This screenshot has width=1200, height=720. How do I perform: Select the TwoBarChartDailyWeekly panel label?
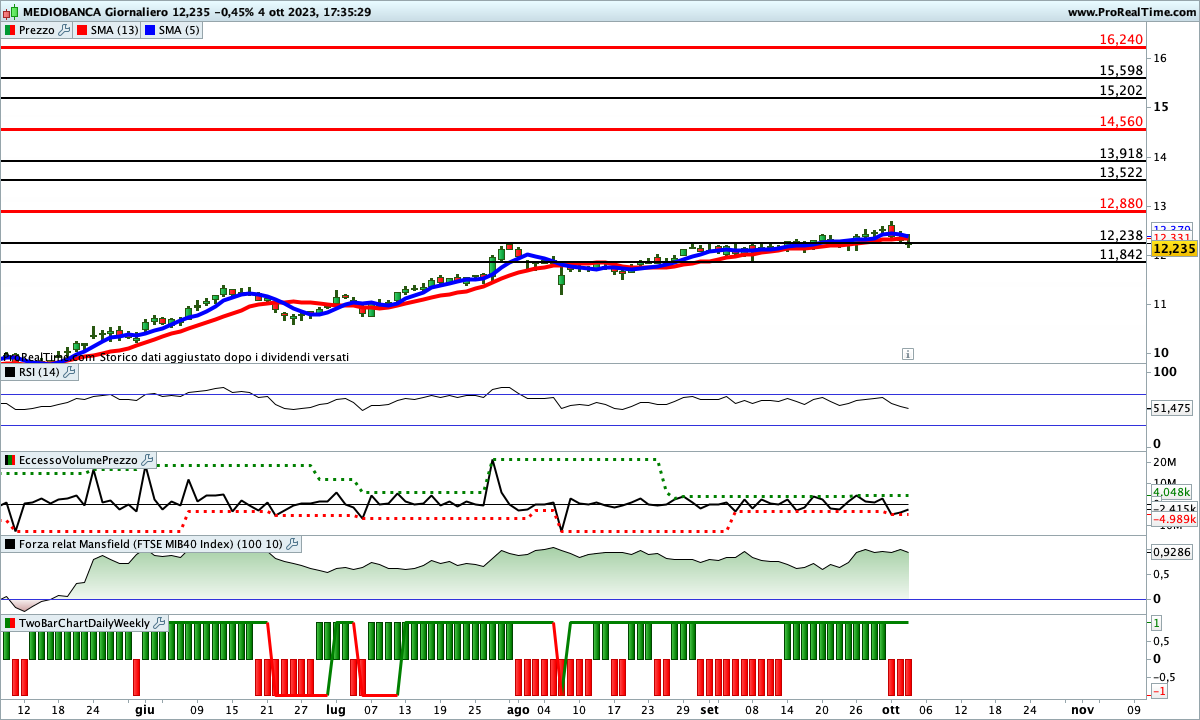click(84, 623)
